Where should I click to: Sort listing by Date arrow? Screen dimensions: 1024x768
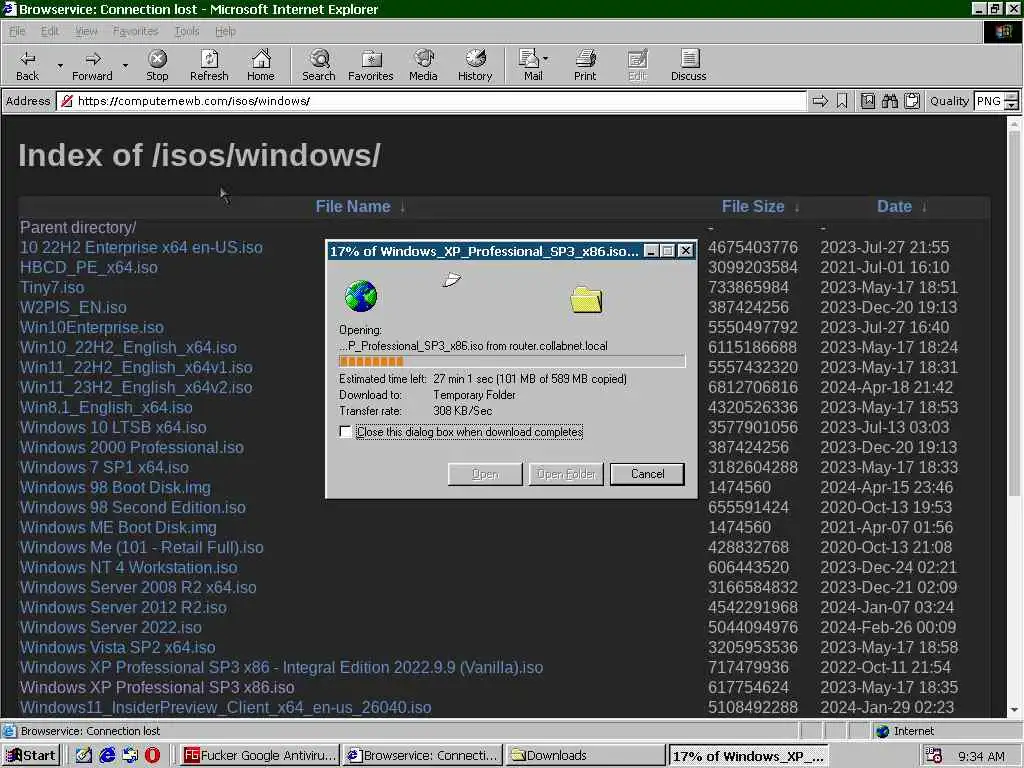click(x=924, y=207)
